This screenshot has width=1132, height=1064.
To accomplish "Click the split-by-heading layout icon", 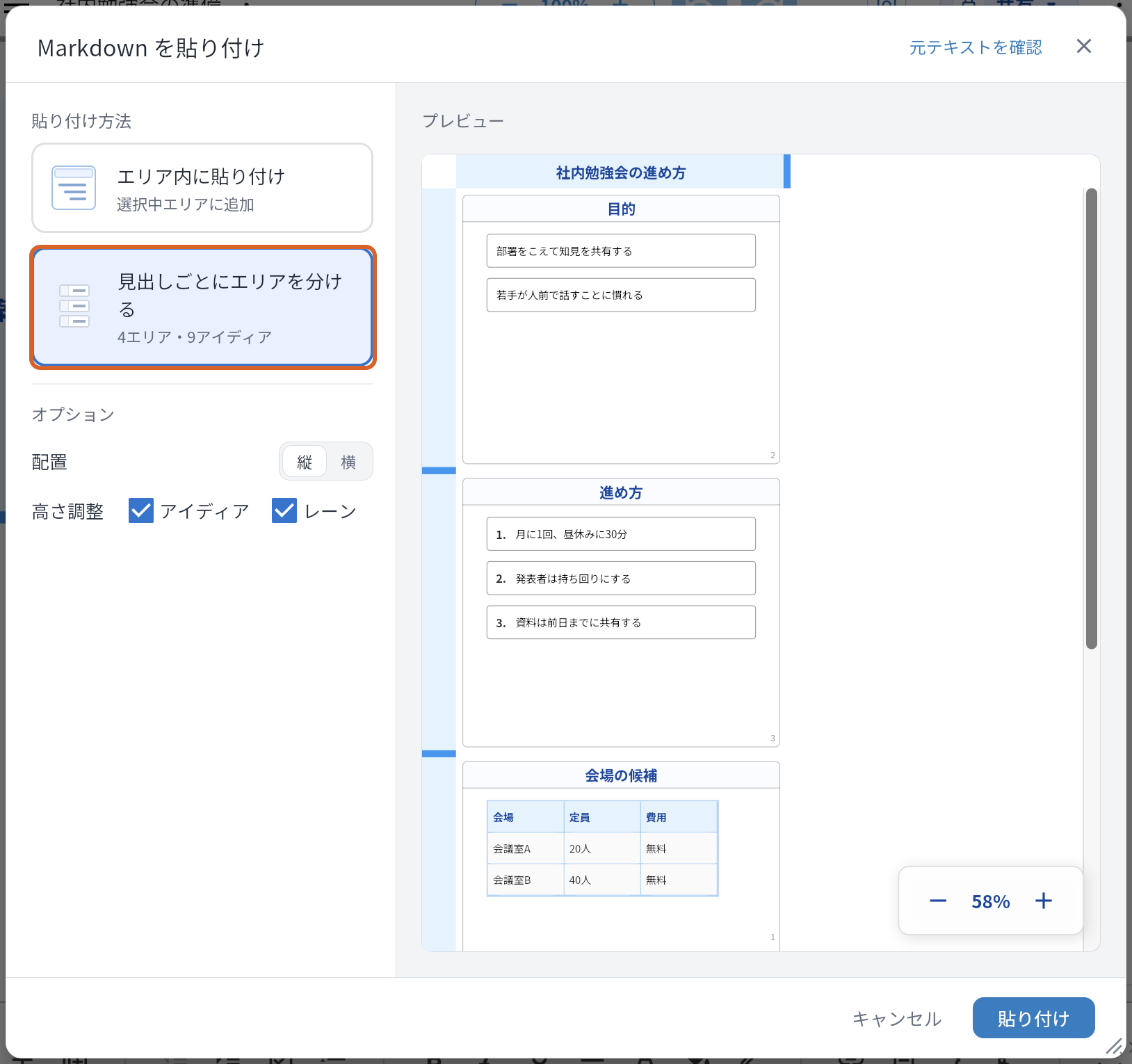I will (x=74, y=306).
